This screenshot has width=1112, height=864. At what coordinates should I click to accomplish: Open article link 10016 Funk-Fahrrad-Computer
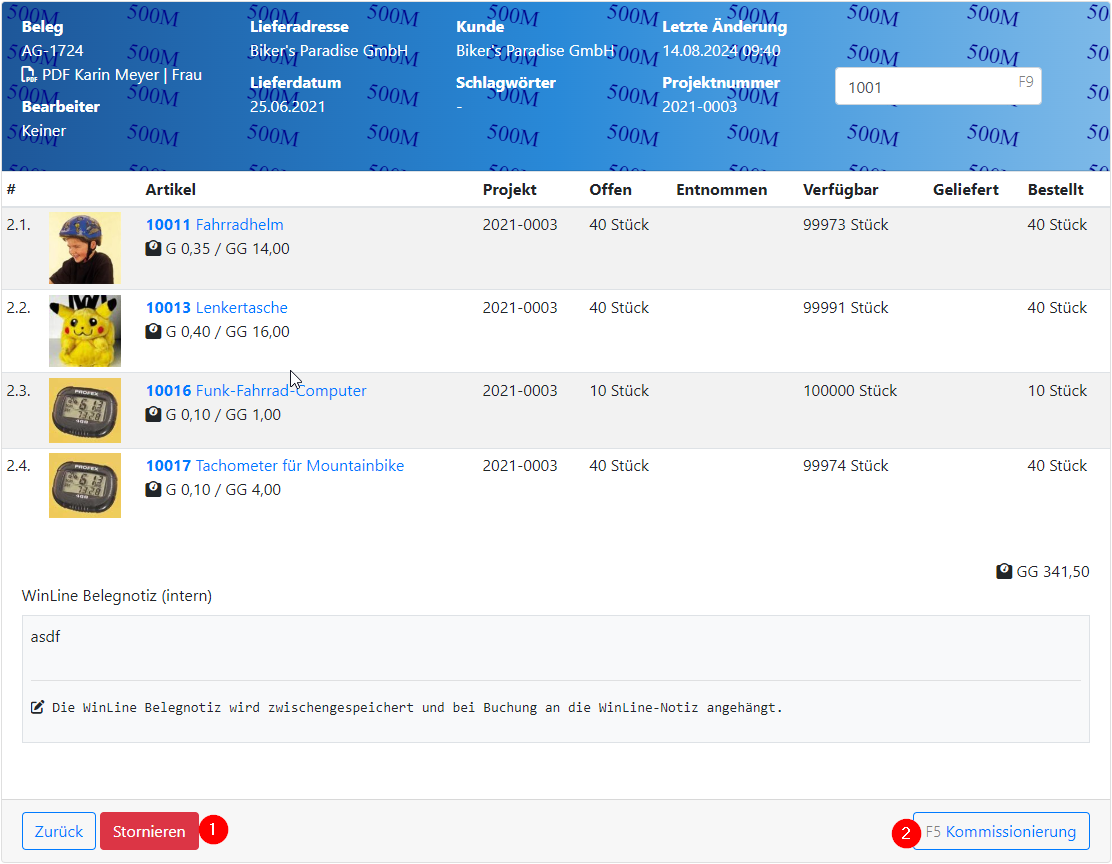pyautogui.click(x=256, y=391)
